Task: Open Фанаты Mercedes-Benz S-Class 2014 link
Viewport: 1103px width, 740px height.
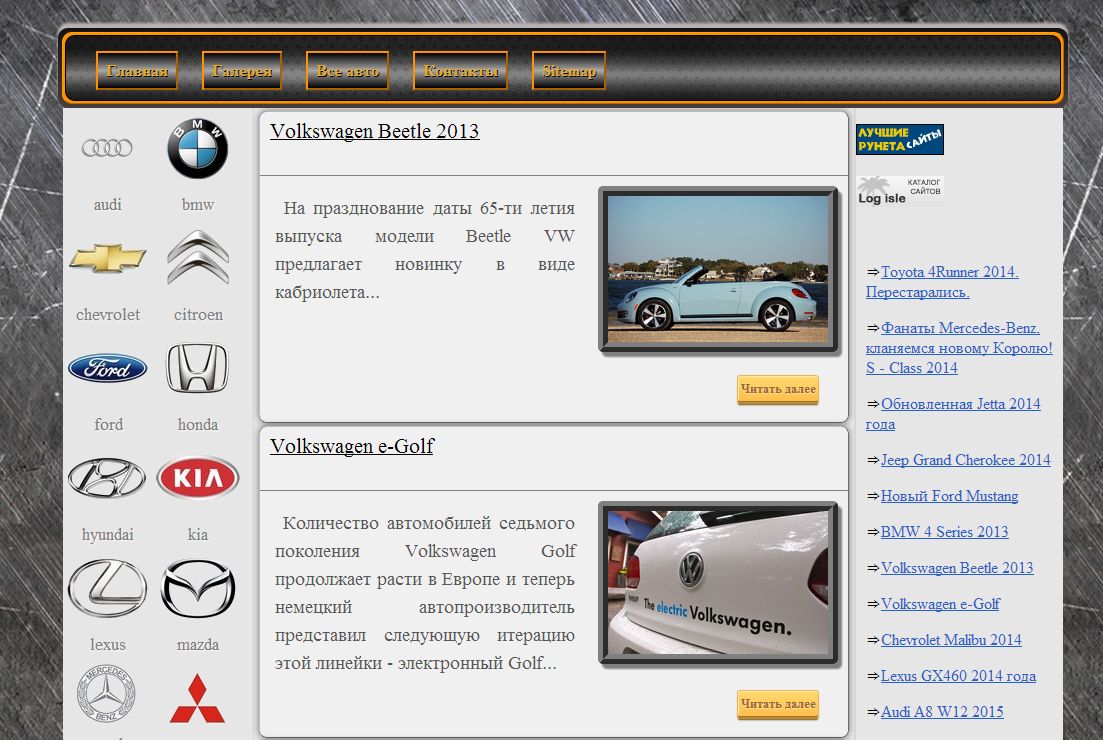Action: tap(959, 347)
